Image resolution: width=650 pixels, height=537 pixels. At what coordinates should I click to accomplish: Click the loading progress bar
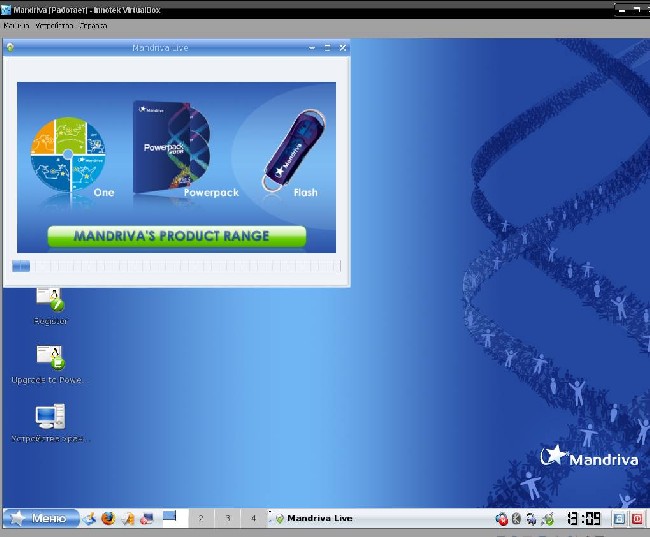[x=176, y=266]
